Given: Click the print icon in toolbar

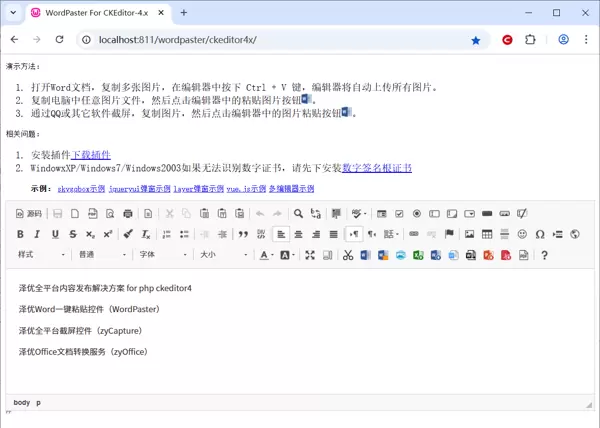Looking at the screenshot, I should click(x=128, y=213).
